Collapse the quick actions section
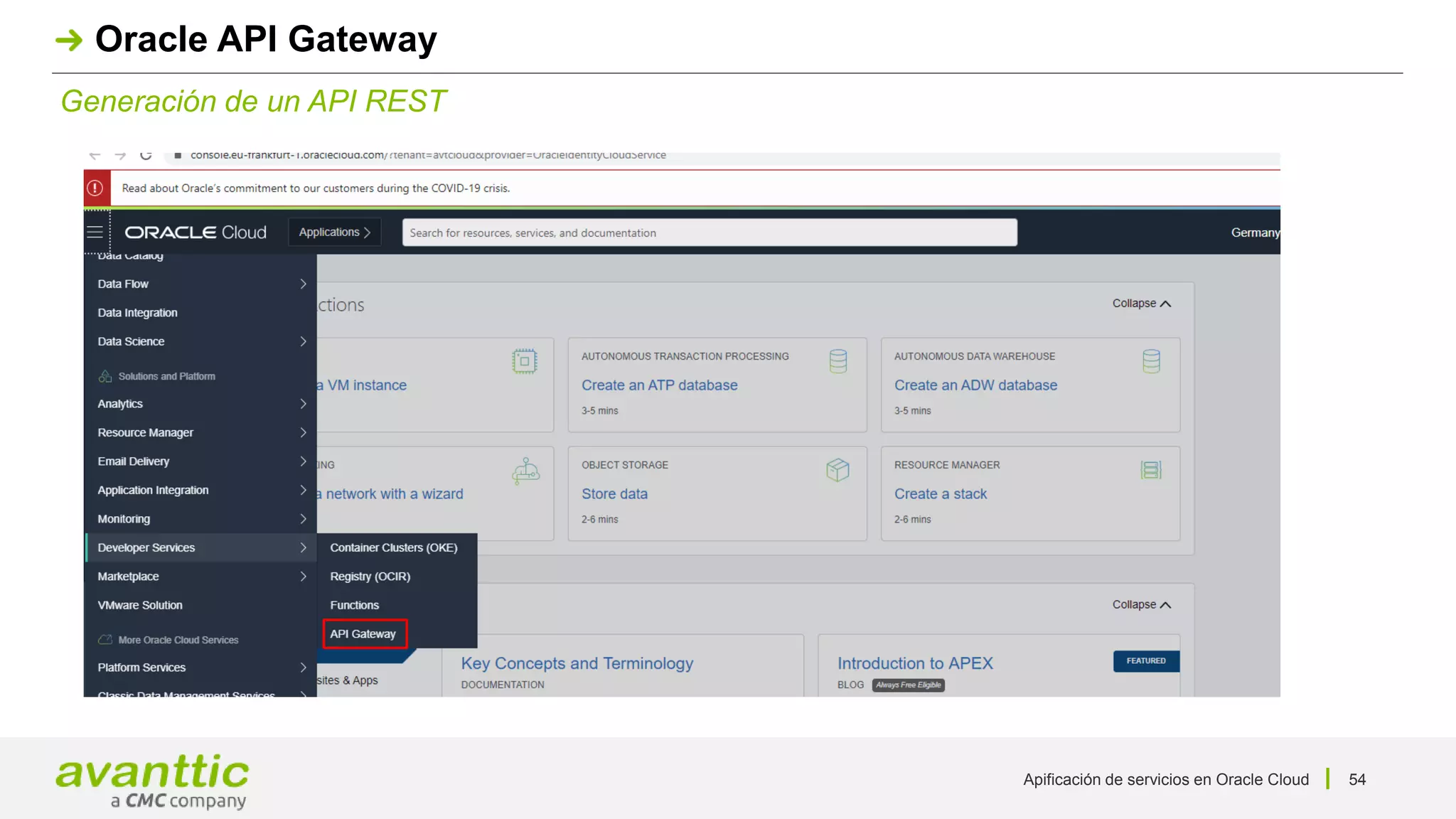The width and height of the screenshot is (1456, 819). (1142, 304)
